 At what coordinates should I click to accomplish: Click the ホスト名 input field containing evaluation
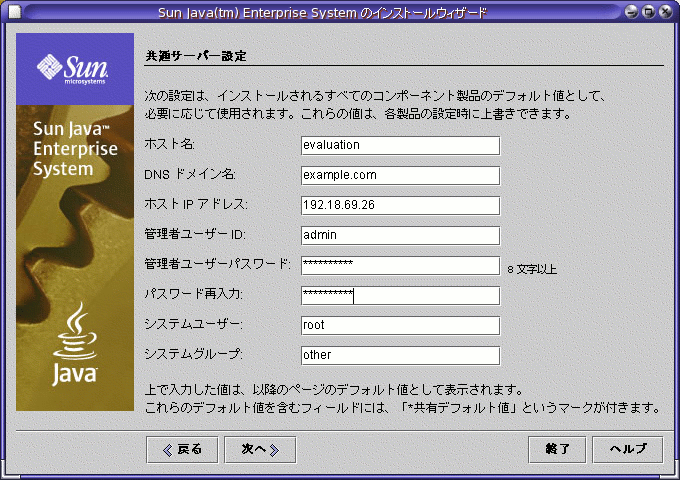(400, 146)
